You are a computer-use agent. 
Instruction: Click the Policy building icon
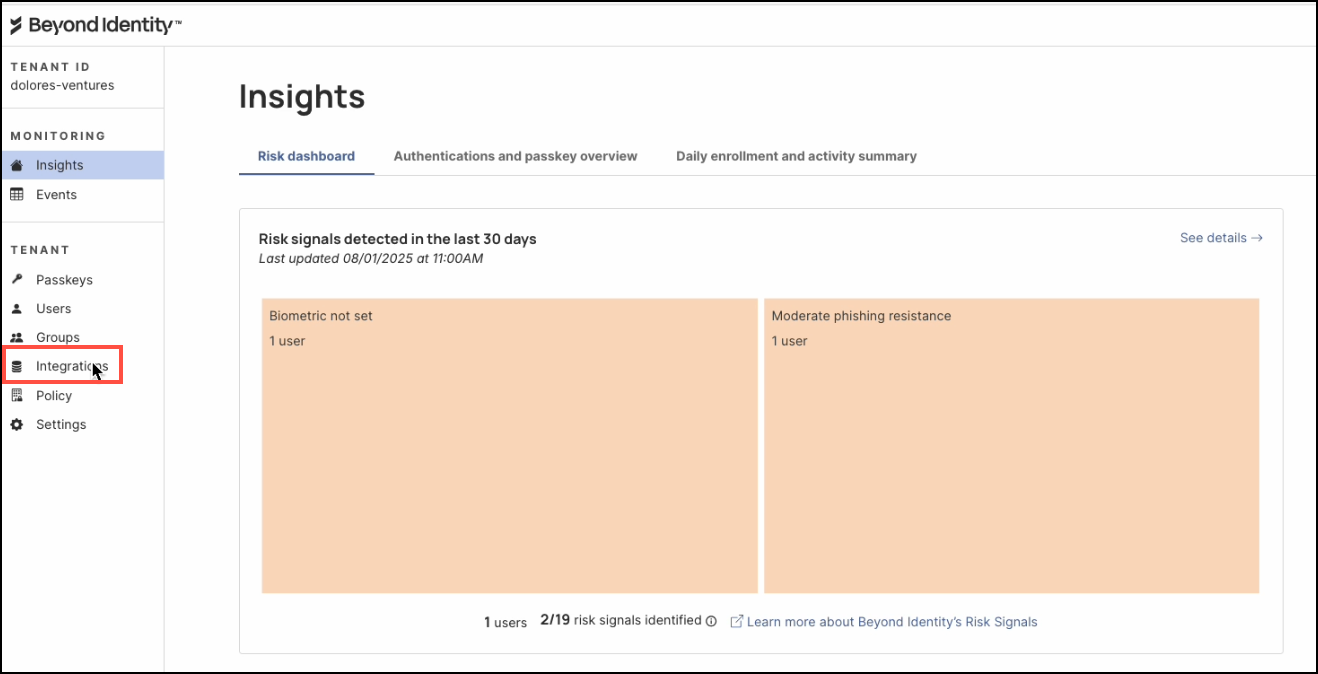[16, 396]
